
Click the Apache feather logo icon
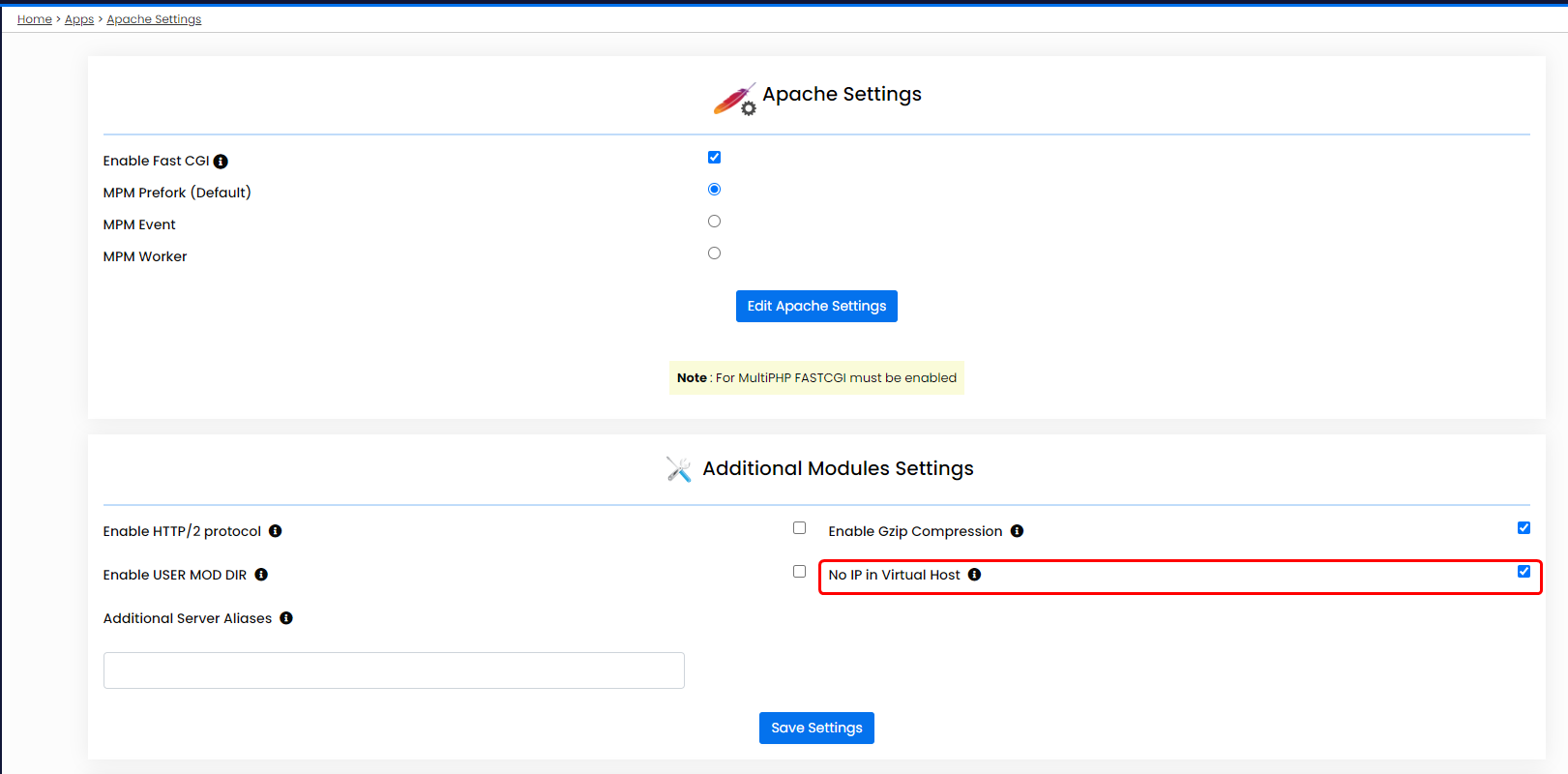735,99
